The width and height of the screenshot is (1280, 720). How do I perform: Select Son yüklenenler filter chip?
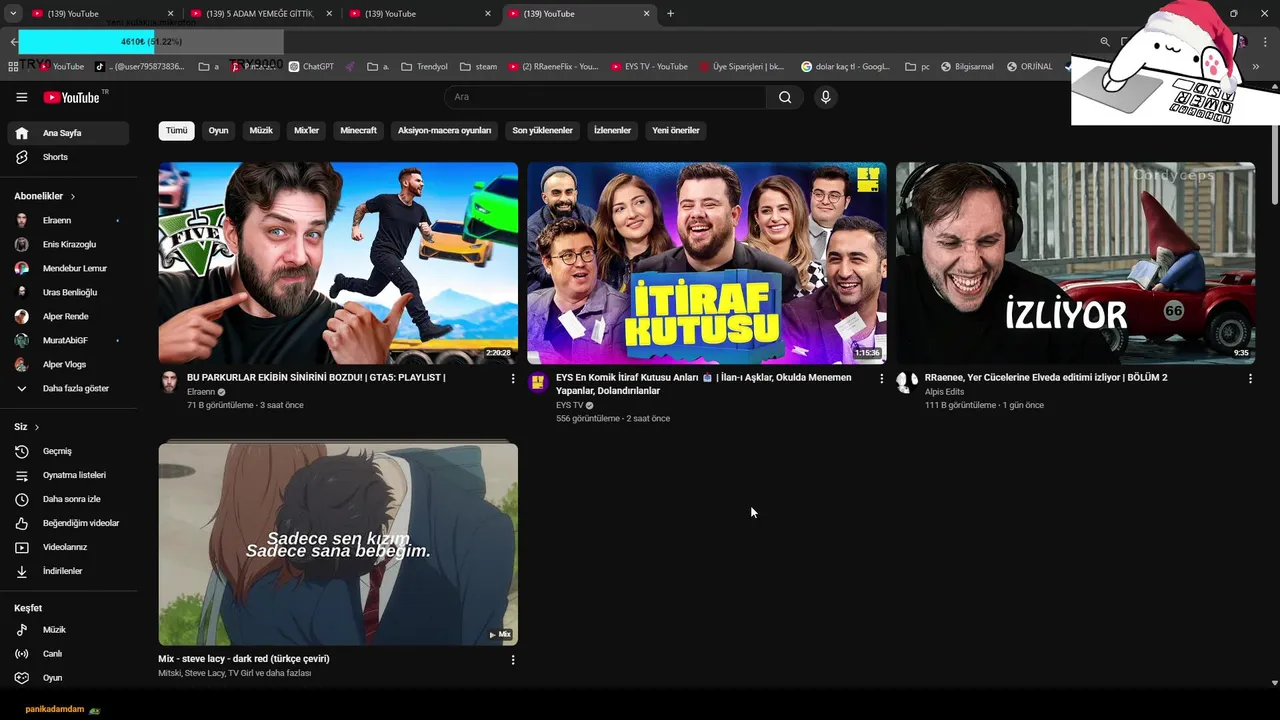click(x=542, y=130)
